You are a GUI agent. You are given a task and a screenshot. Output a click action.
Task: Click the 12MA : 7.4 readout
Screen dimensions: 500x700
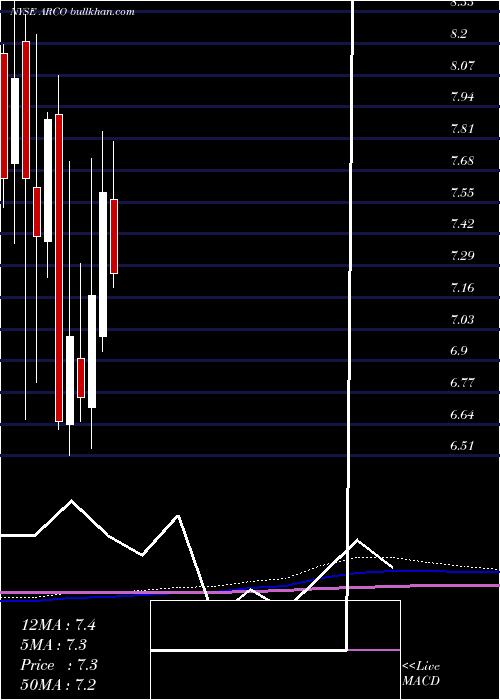pos(58,625)
